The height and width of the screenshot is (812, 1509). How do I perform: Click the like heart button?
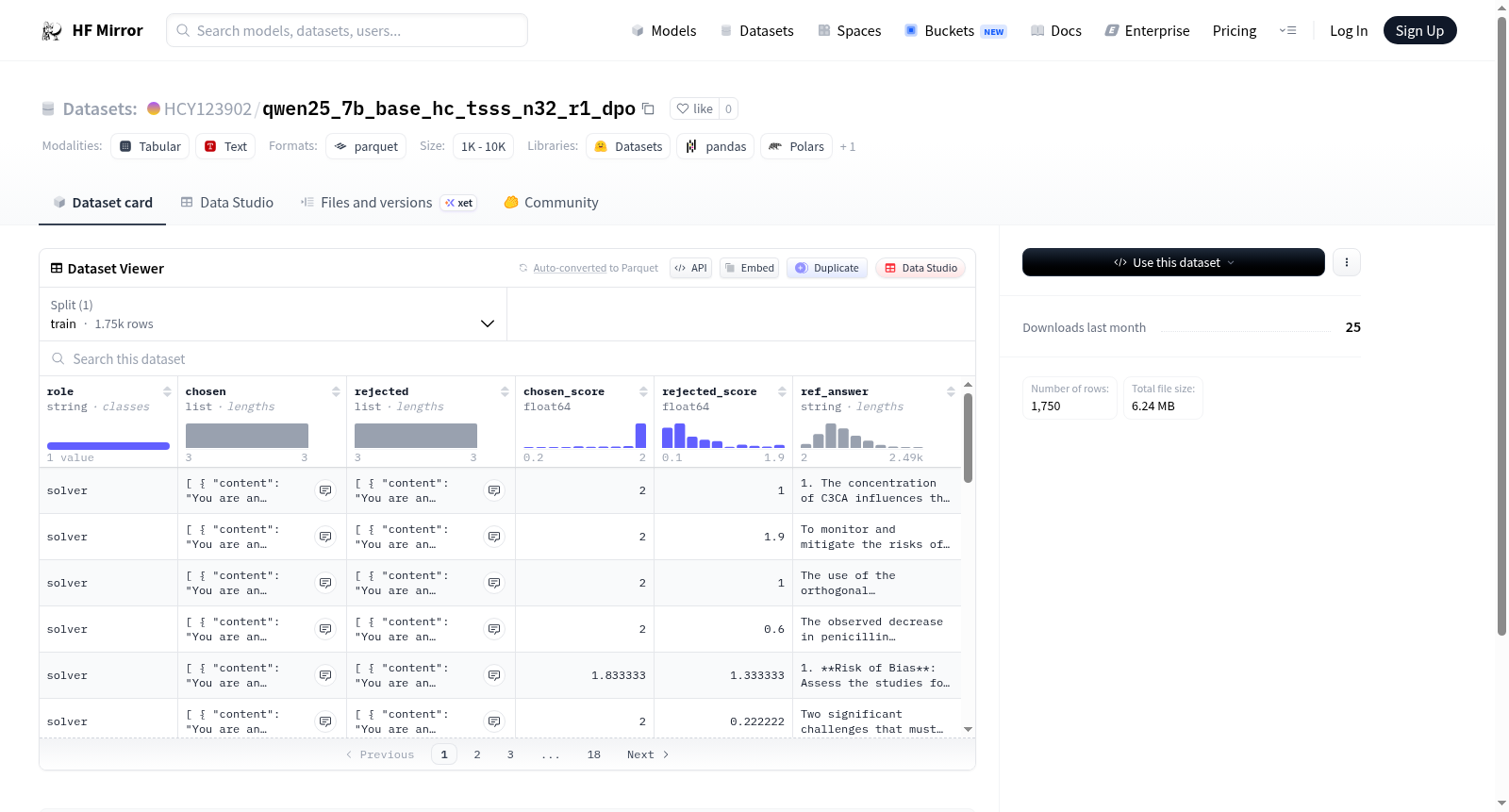tap(694, 108)
